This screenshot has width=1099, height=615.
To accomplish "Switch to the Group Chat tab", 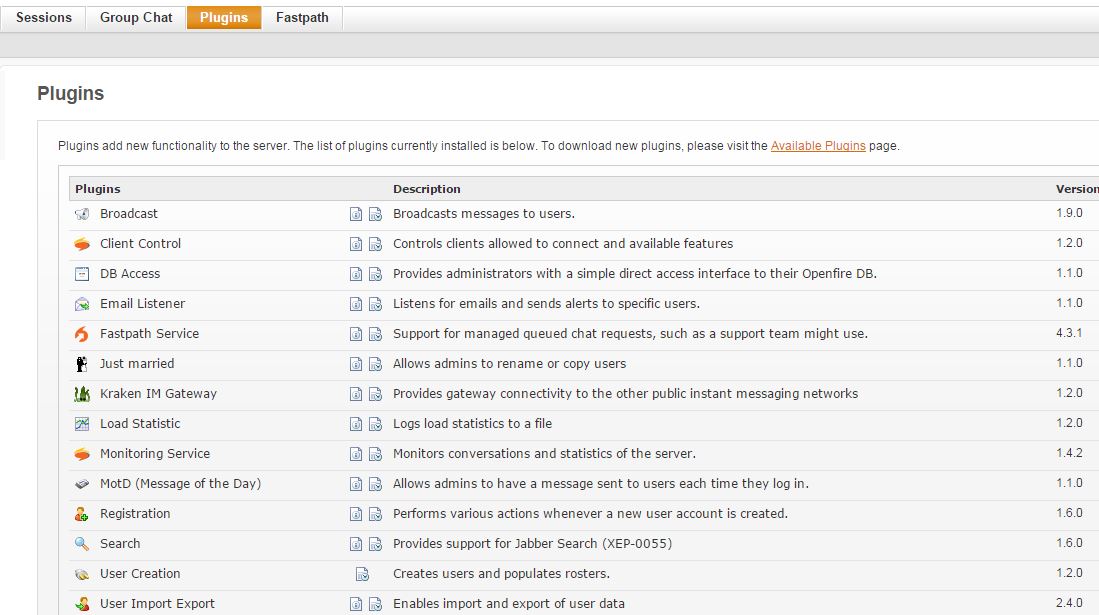I will pyautogui.click(x=136, y=18).
